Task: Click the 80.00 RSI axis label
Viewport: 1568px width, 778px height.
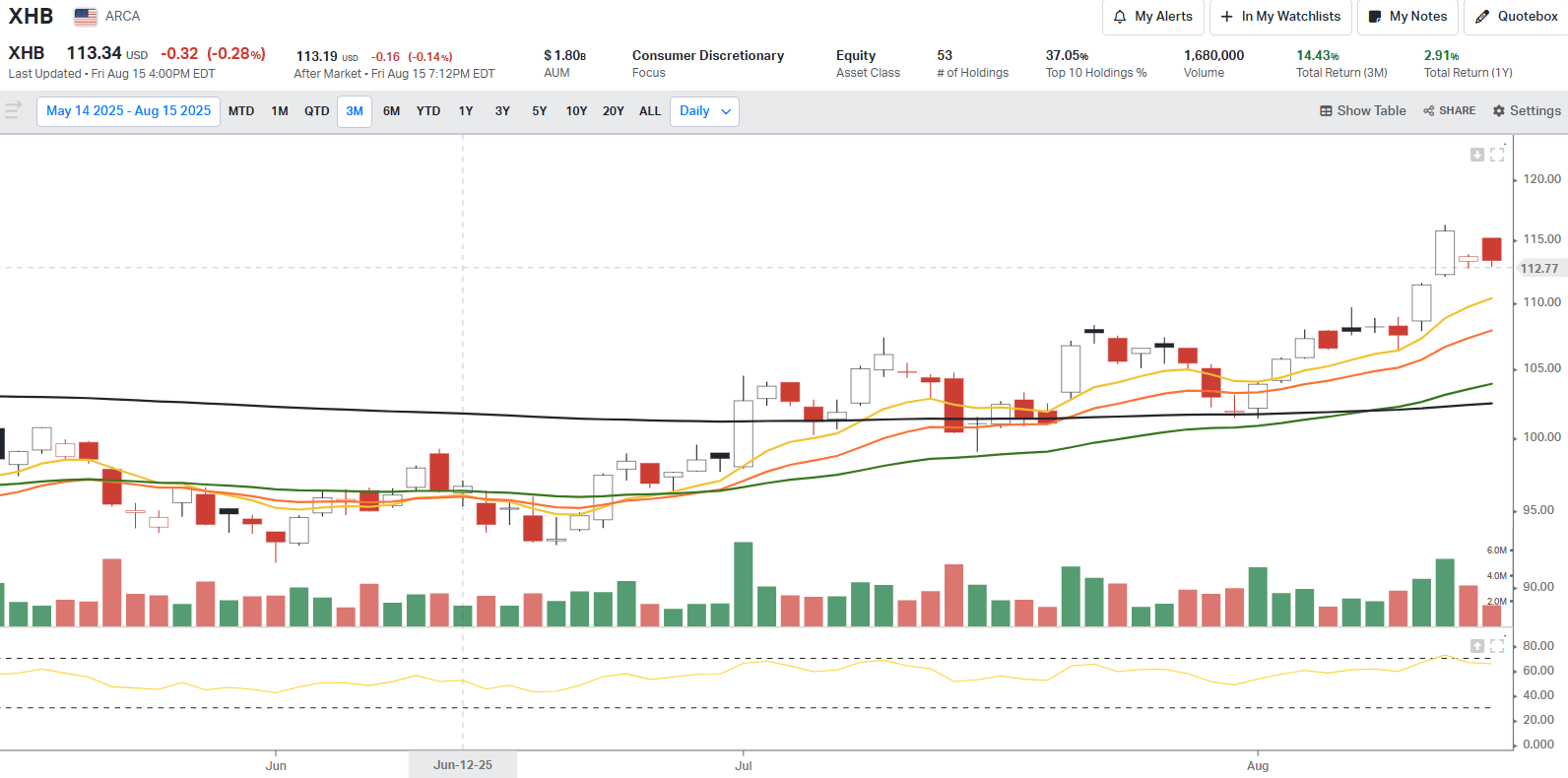Action: pos(1538,646)
